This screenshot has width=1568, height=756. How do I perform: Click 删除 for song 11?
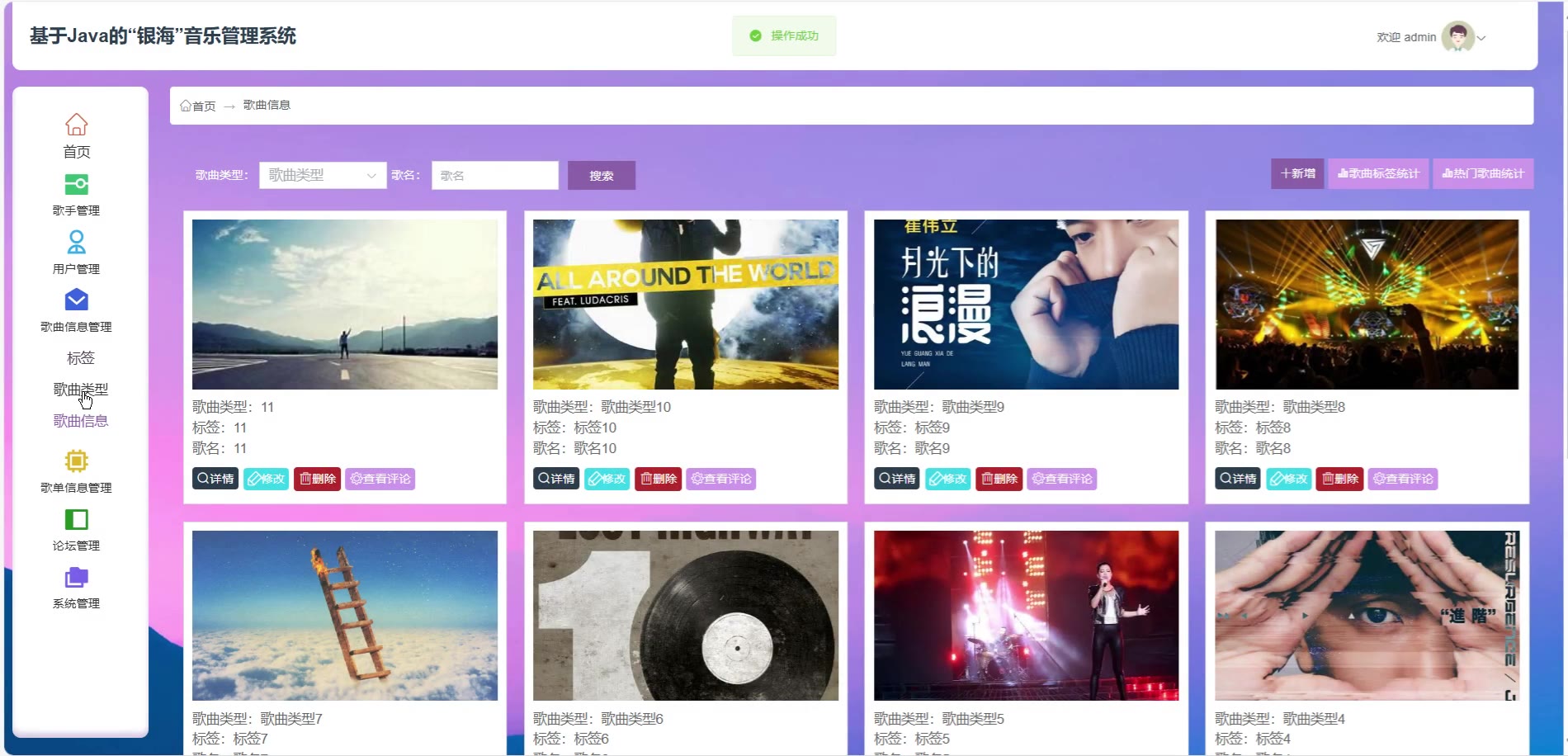tap(318, 479)
